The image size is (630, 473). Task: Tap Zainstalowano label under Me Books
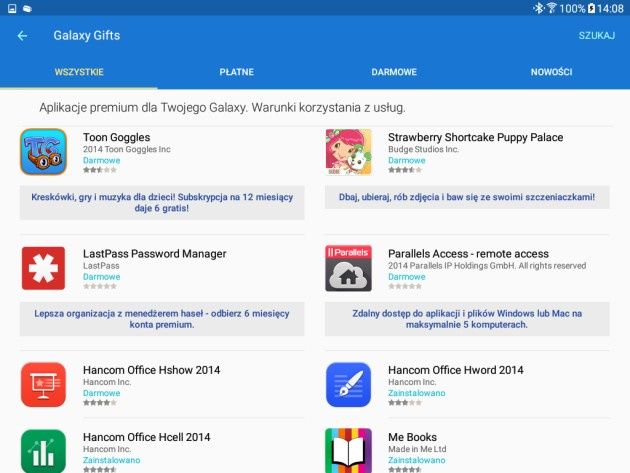tap(417, 460)
